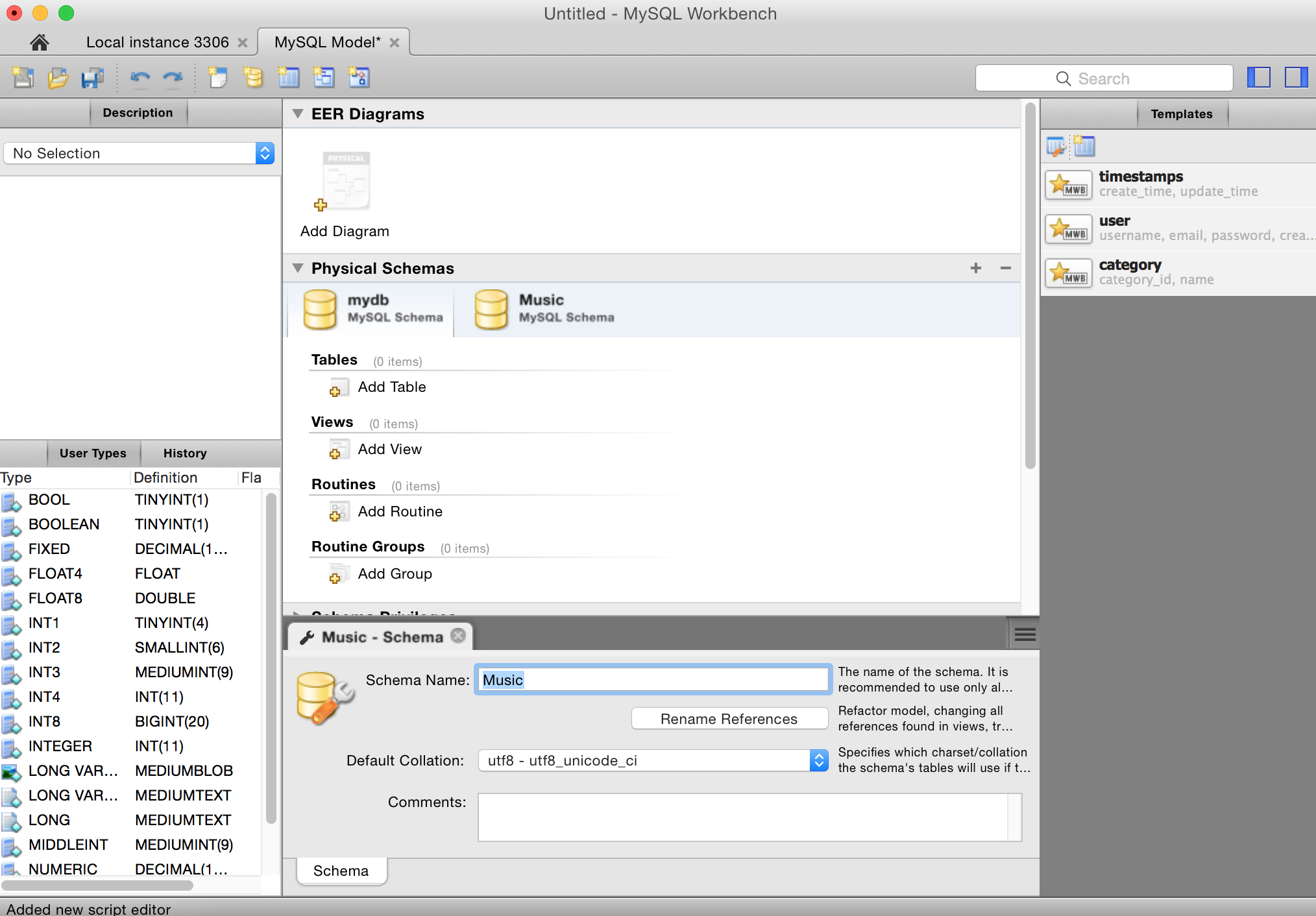Toggle the right sidebar panel layout icon

coord(1295,78)
